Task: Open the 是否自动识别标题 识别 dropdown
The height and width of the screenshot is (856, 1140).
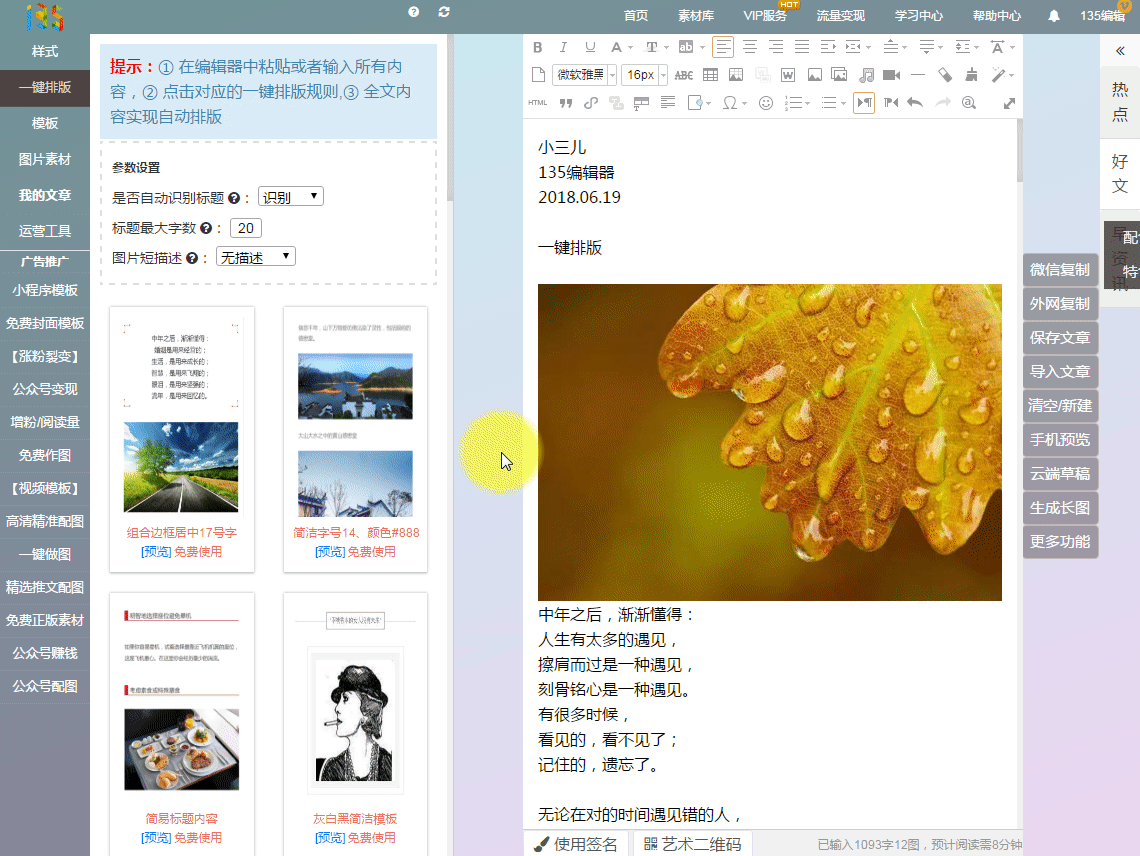Action: (290, 196)
